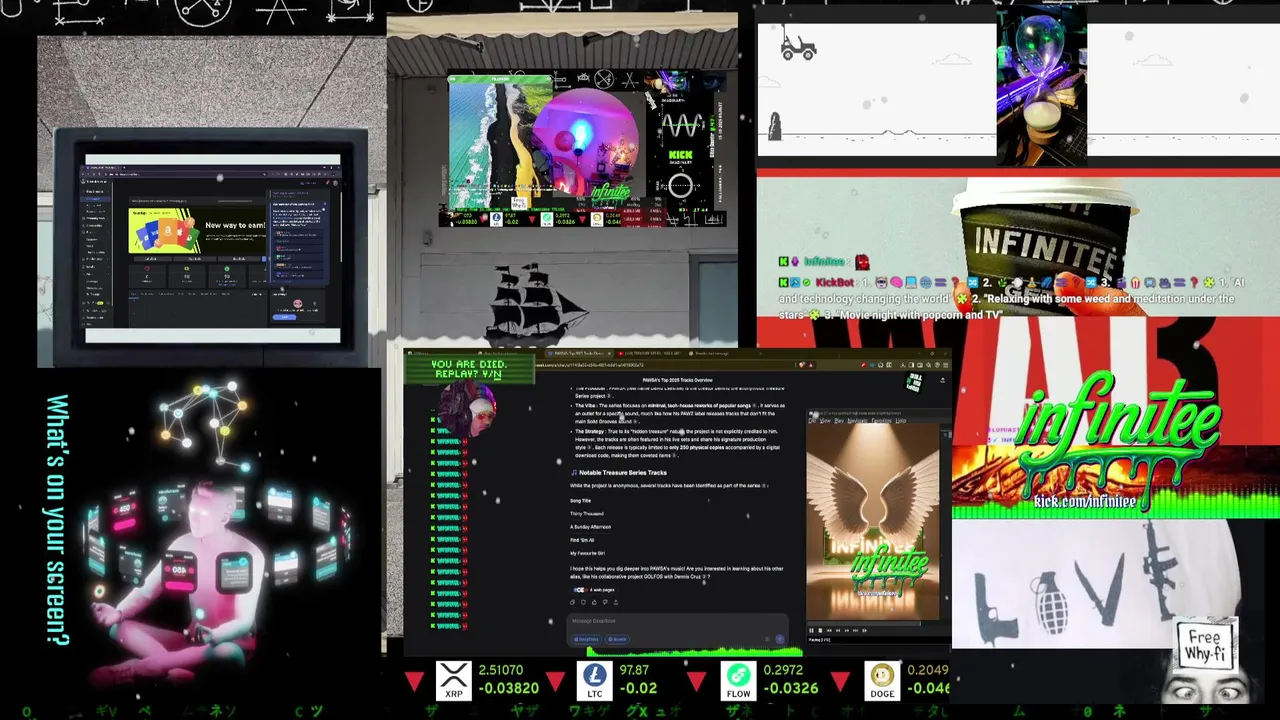
Task: Regenerate the DeepSeek answer via retry icon
Action: (583, 602)
